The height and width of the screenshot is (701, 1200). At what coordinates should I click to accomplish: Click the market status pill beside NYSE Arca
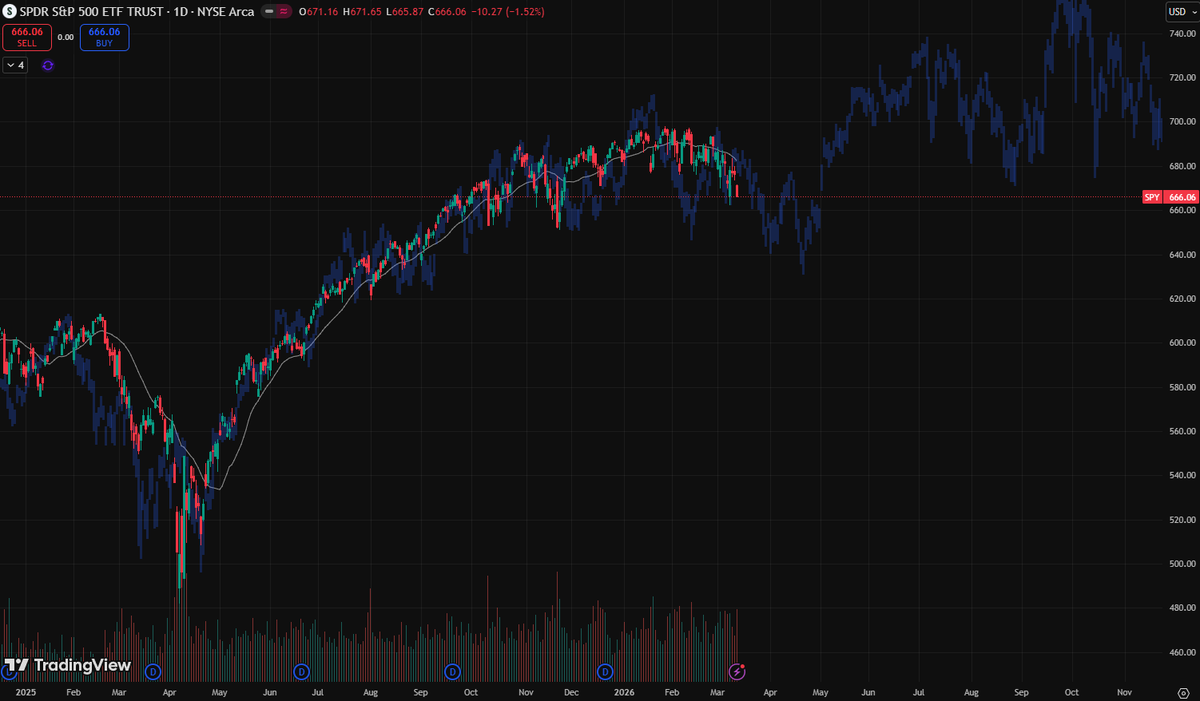pyautogui.click(x=276, y=11)
